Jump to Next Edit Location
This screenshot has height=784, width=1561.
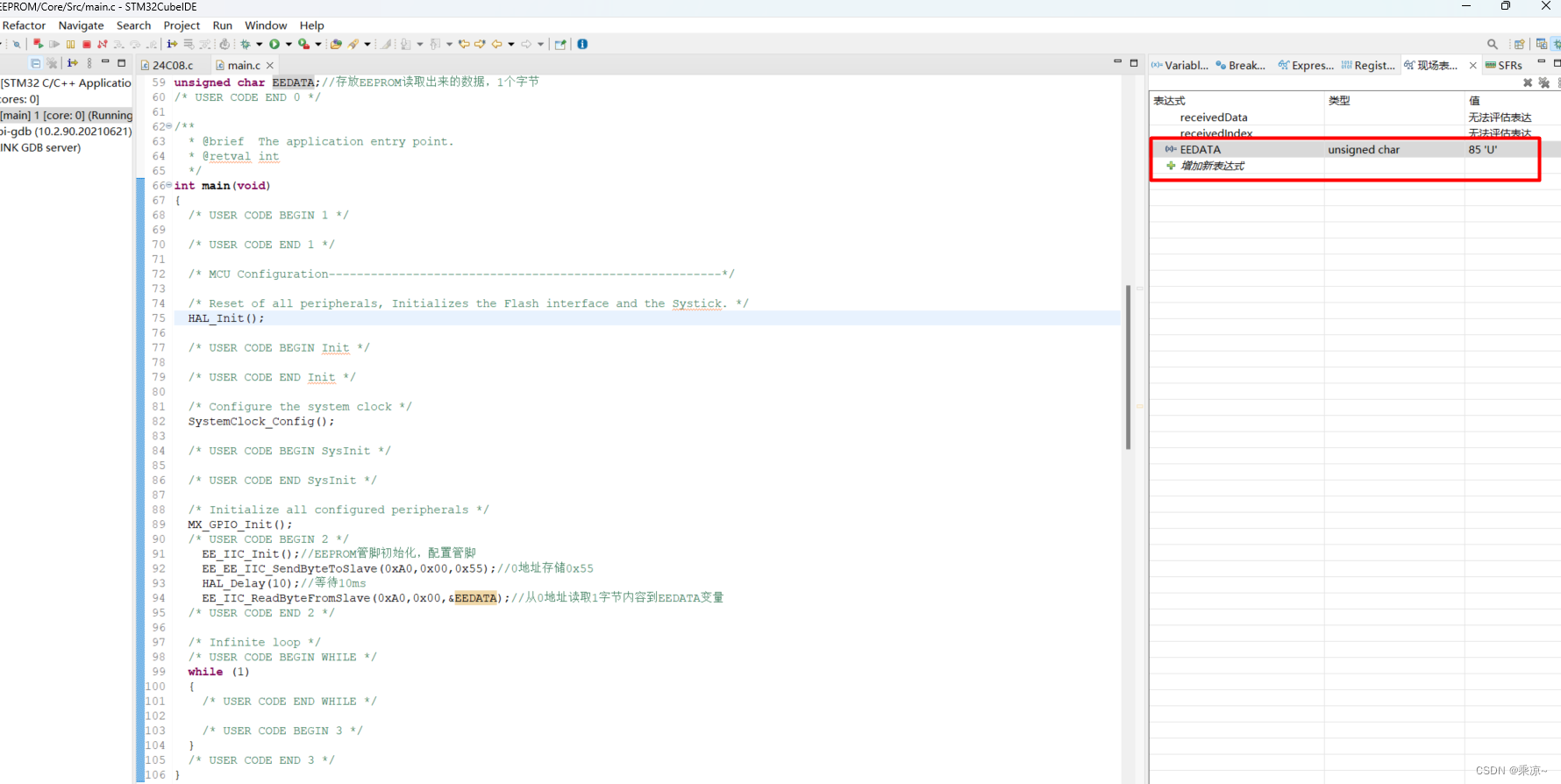[480, 44]
